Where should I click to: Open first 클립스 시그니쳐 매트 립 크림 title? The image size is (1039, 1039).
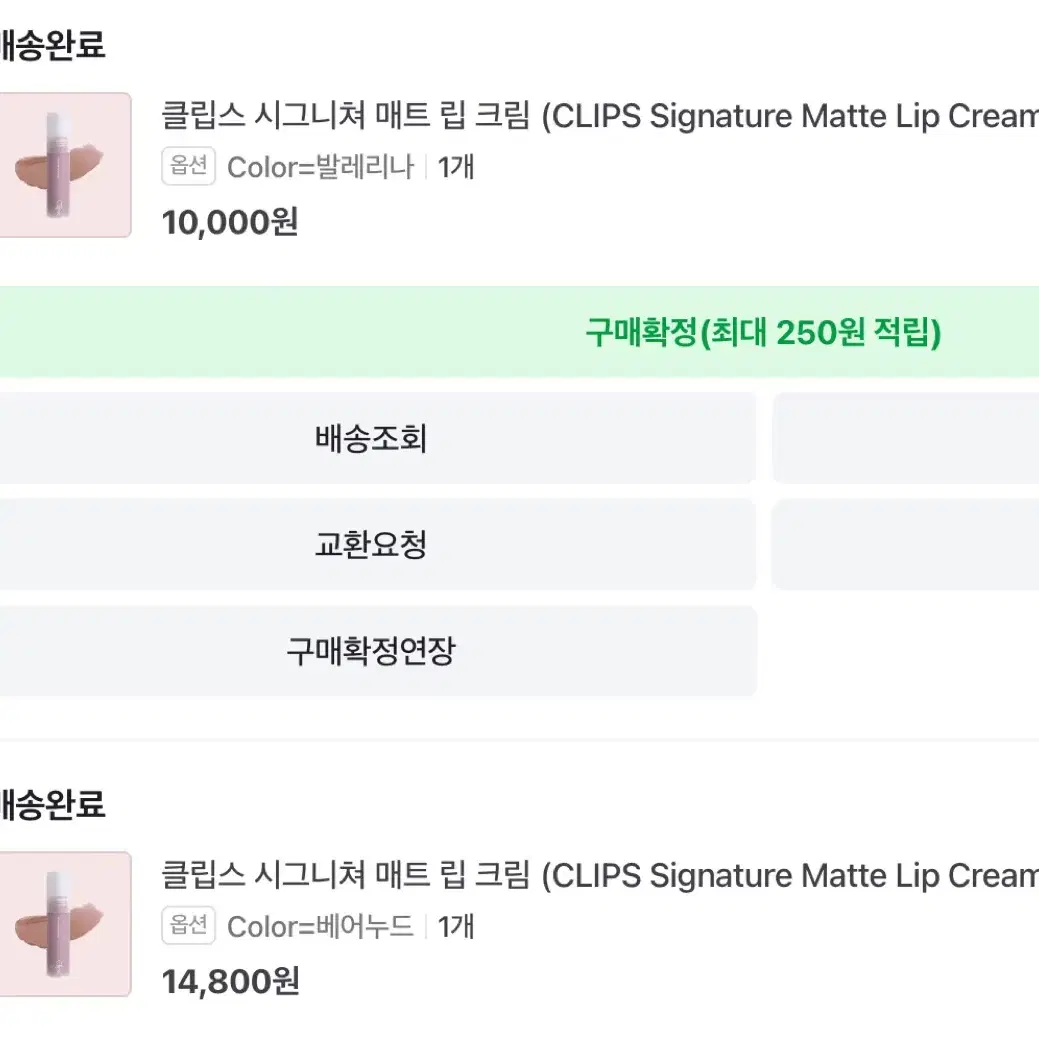600,116
